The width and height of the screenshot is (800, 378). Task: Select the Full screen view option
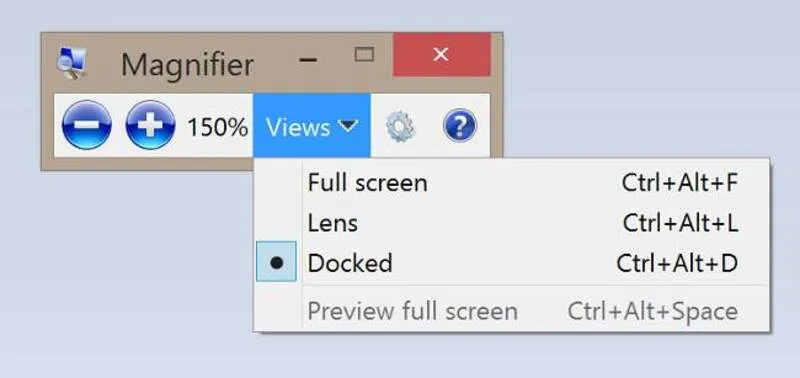pyautogui.click(x=512, y=183)
